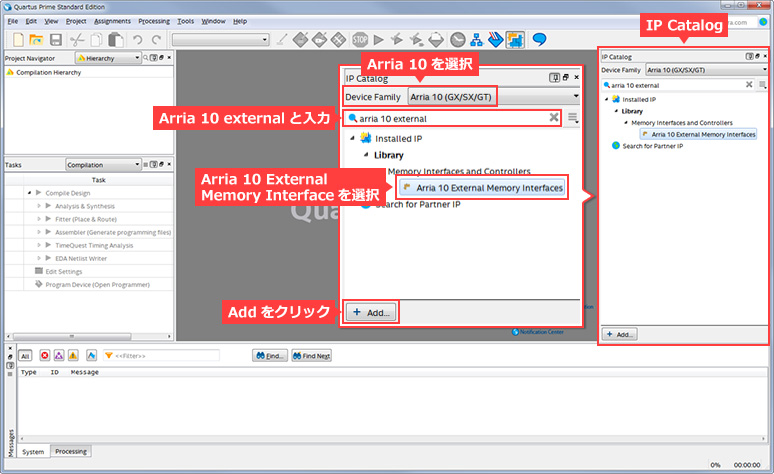This screenshot has height=474, width=774.
Task: Open the Window menu
Action: (213, 21)
